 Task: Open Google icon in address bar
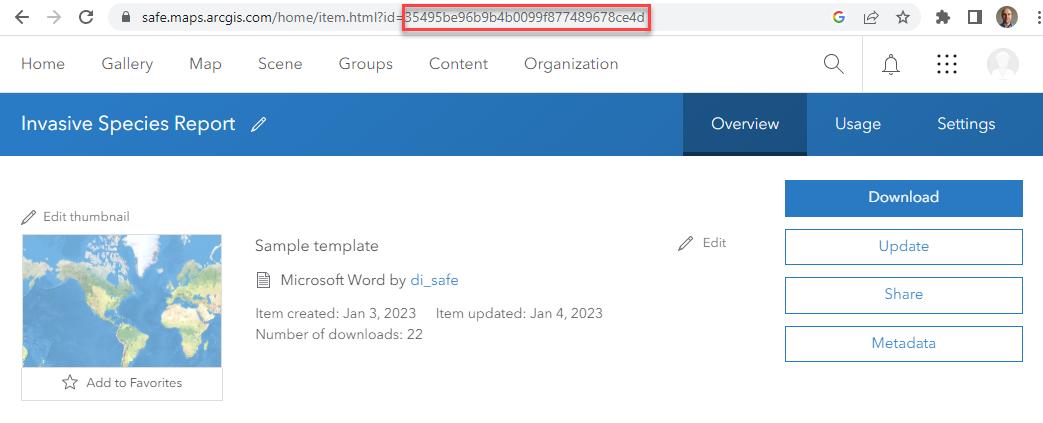(838, 18)
